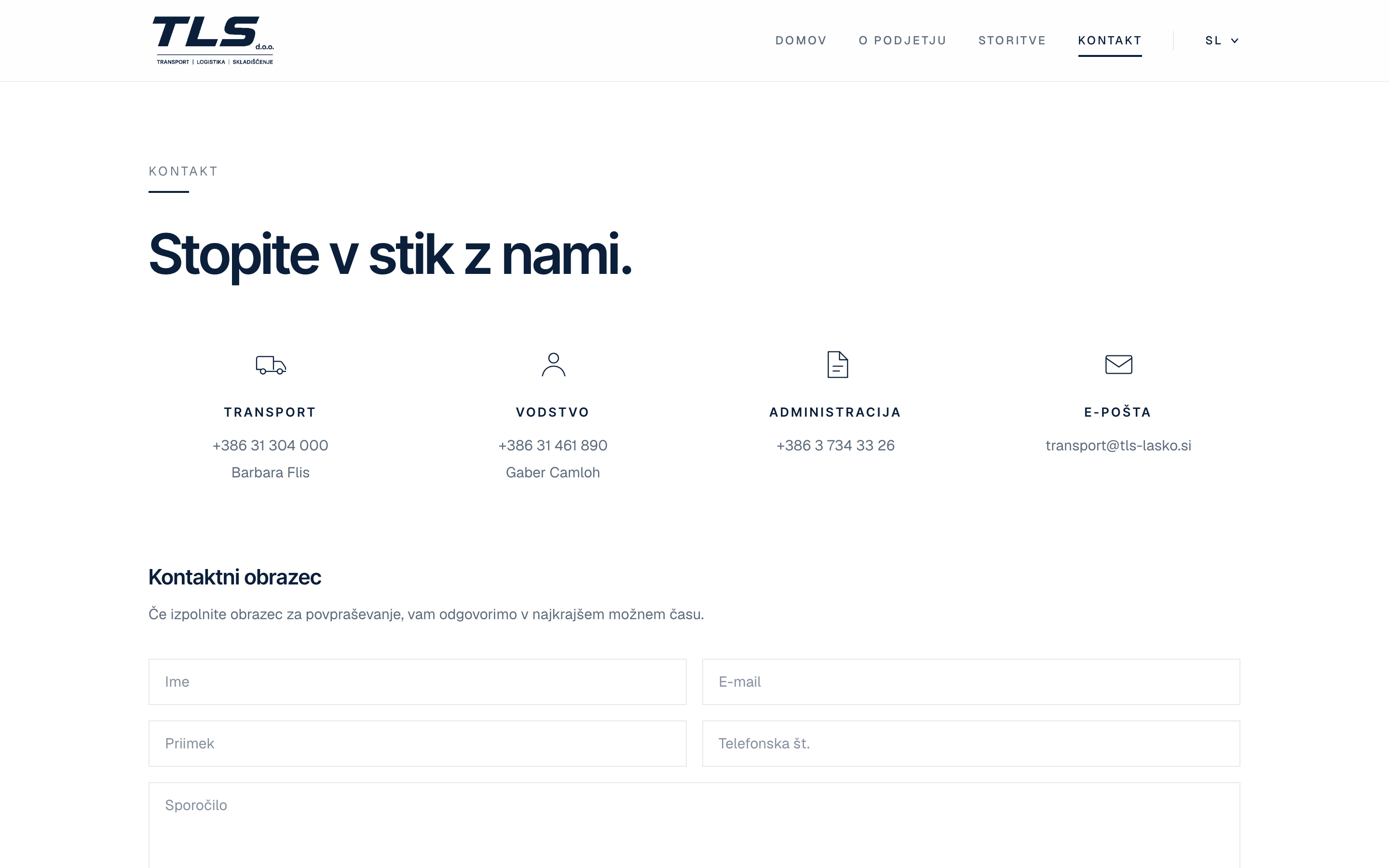Image resolution: width=1389 pixels, height=868 pixels.
Task: Call transport number +386 31 304 000
Action: [x=271, y=446]
